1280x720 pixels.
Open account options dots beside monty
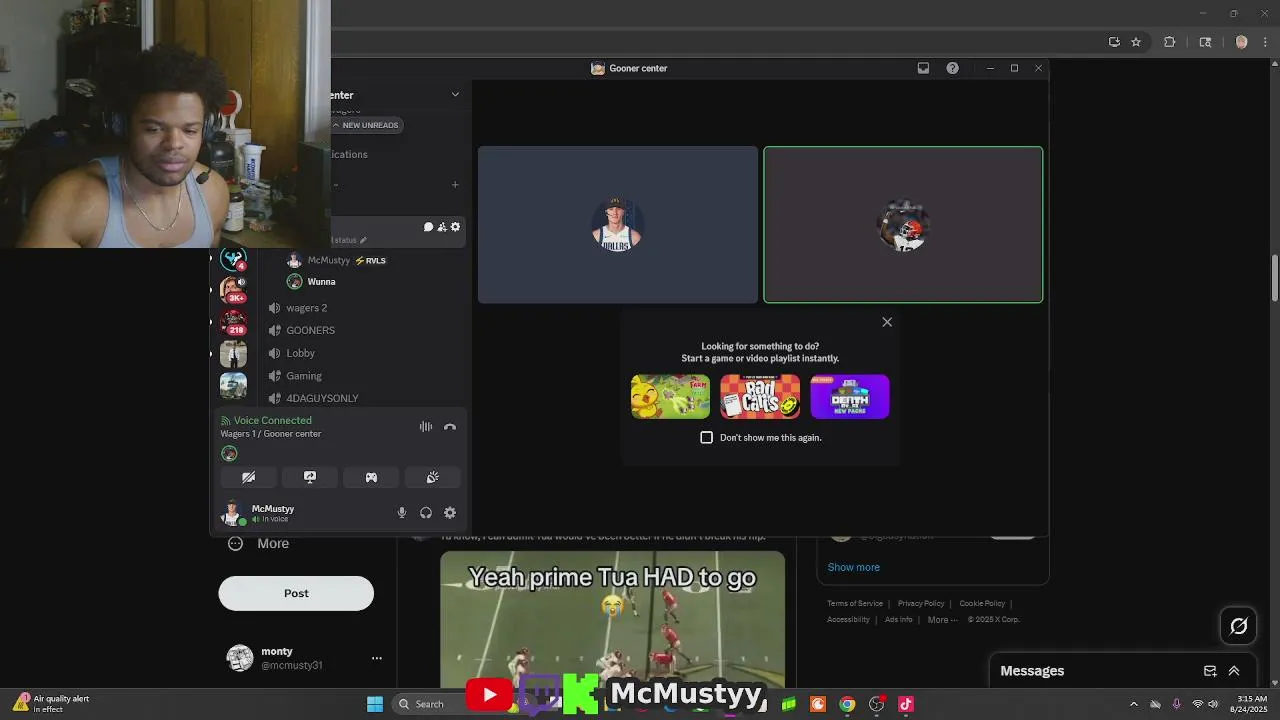377,658
